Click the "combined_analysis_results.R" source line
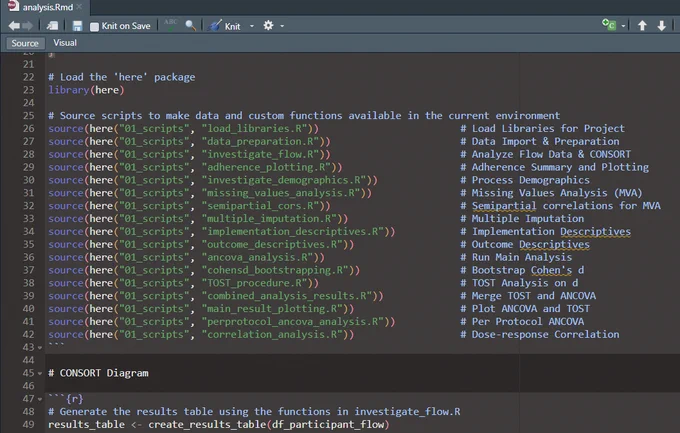 point(216,296)
